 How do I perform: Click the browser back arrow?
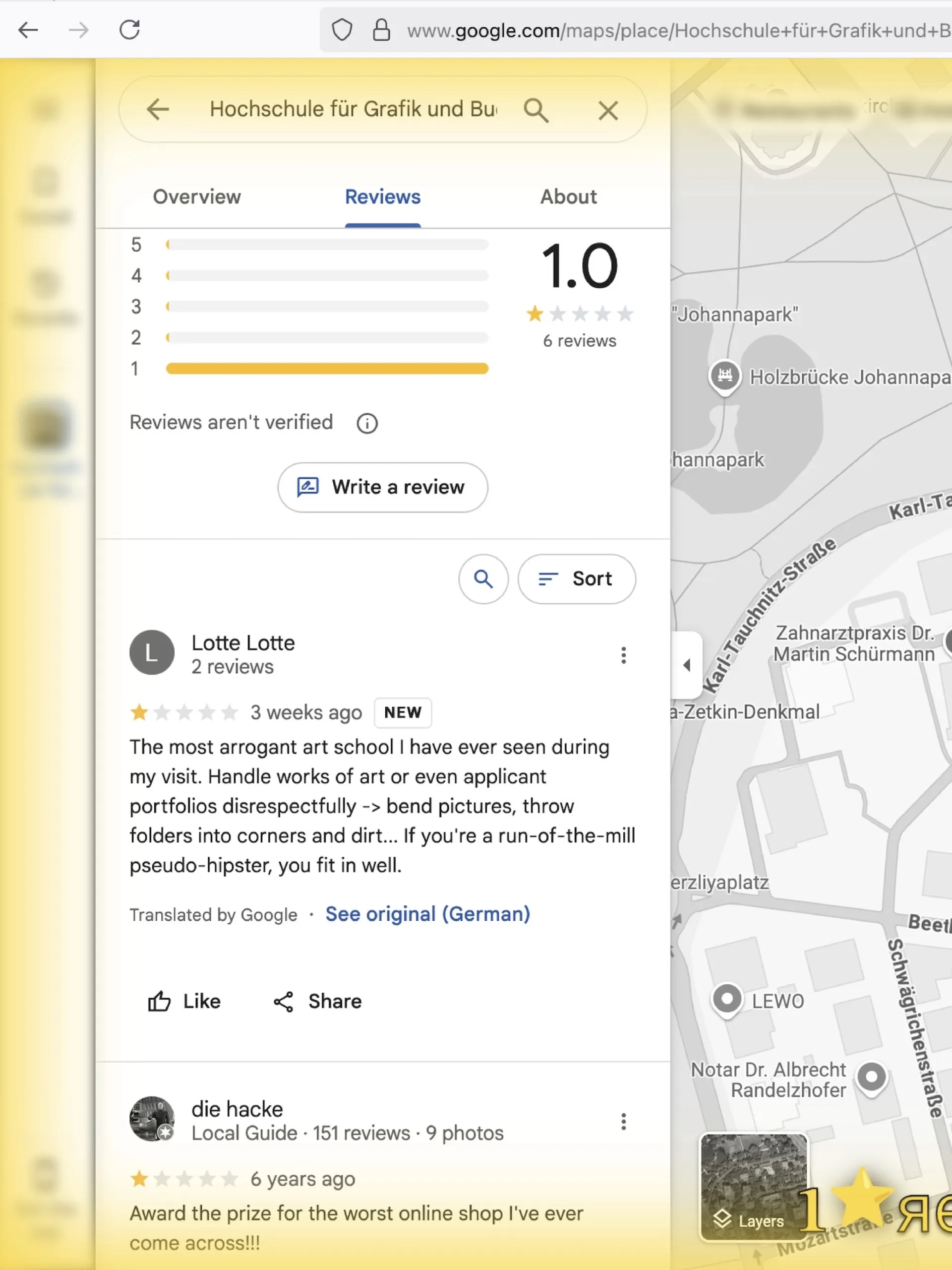click(28, 30)
